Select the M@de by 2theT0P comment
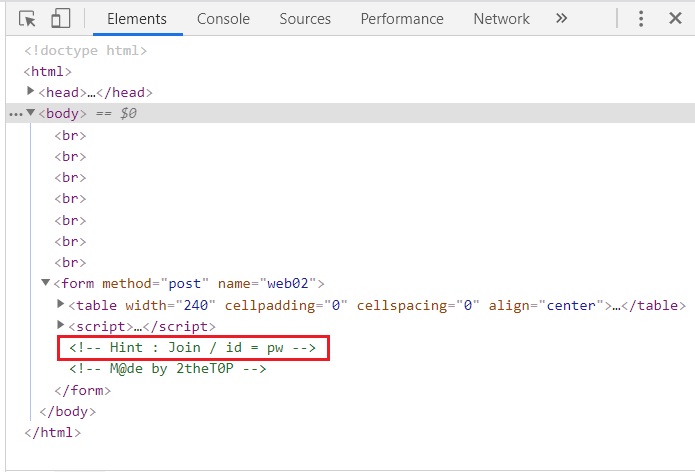695x472 pixels. click(x=168, y=369)
